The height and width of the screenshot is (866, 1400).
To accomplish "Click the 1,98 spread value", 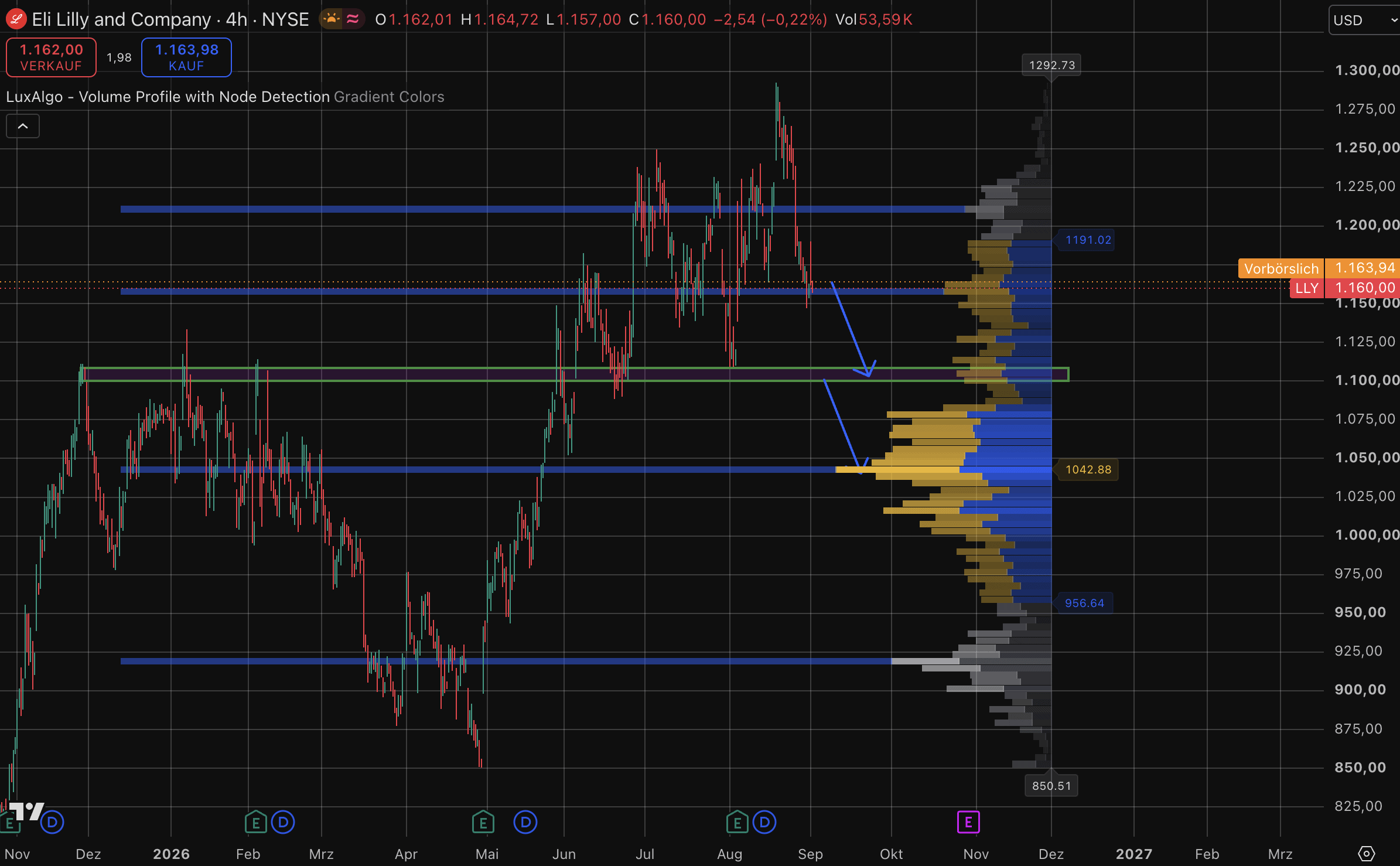I will 119,57.
